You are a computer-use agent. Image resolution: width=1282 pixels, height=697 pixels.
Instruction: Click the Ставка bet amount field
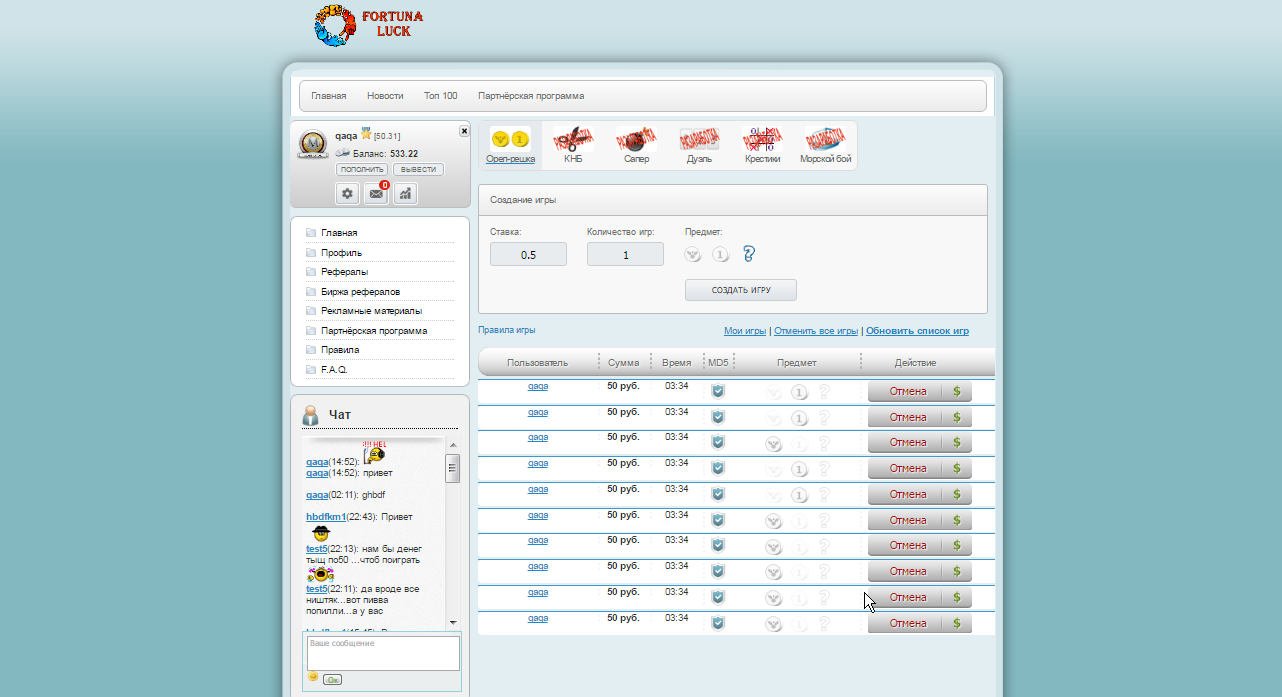[528, 255]
